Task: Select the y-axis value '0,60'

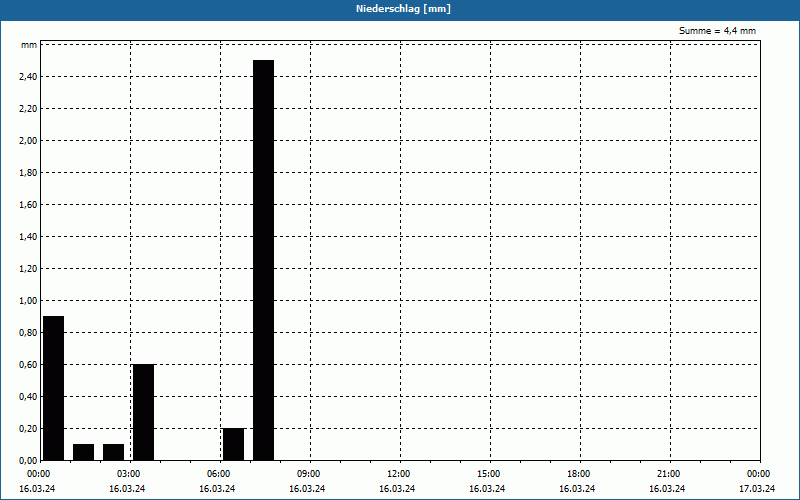Action: click(28, 364)
